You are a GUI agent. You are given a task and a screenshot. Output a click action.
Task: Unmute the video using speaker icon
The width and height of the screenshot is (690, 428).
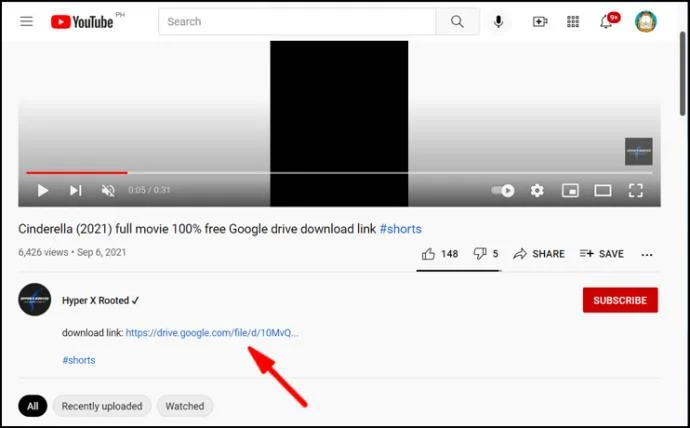108,190
